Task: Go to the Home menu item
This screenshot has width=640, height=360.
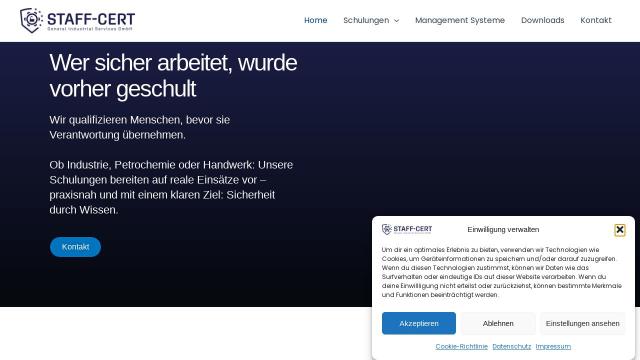Action: (316, 20)
